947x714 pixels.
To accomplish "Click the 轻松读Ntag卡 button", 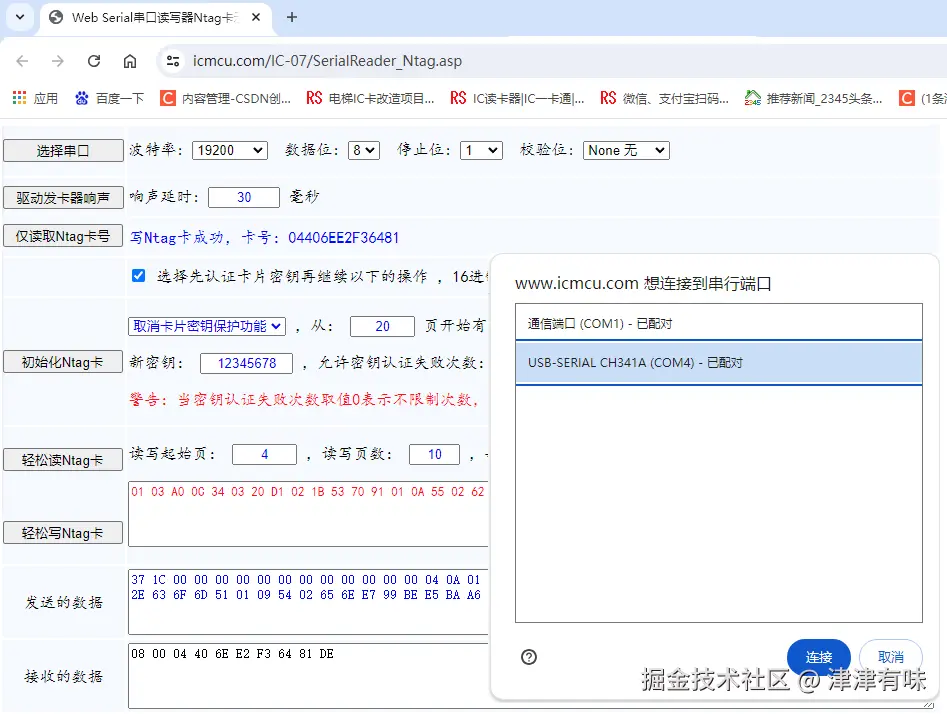I will (63, 460).
